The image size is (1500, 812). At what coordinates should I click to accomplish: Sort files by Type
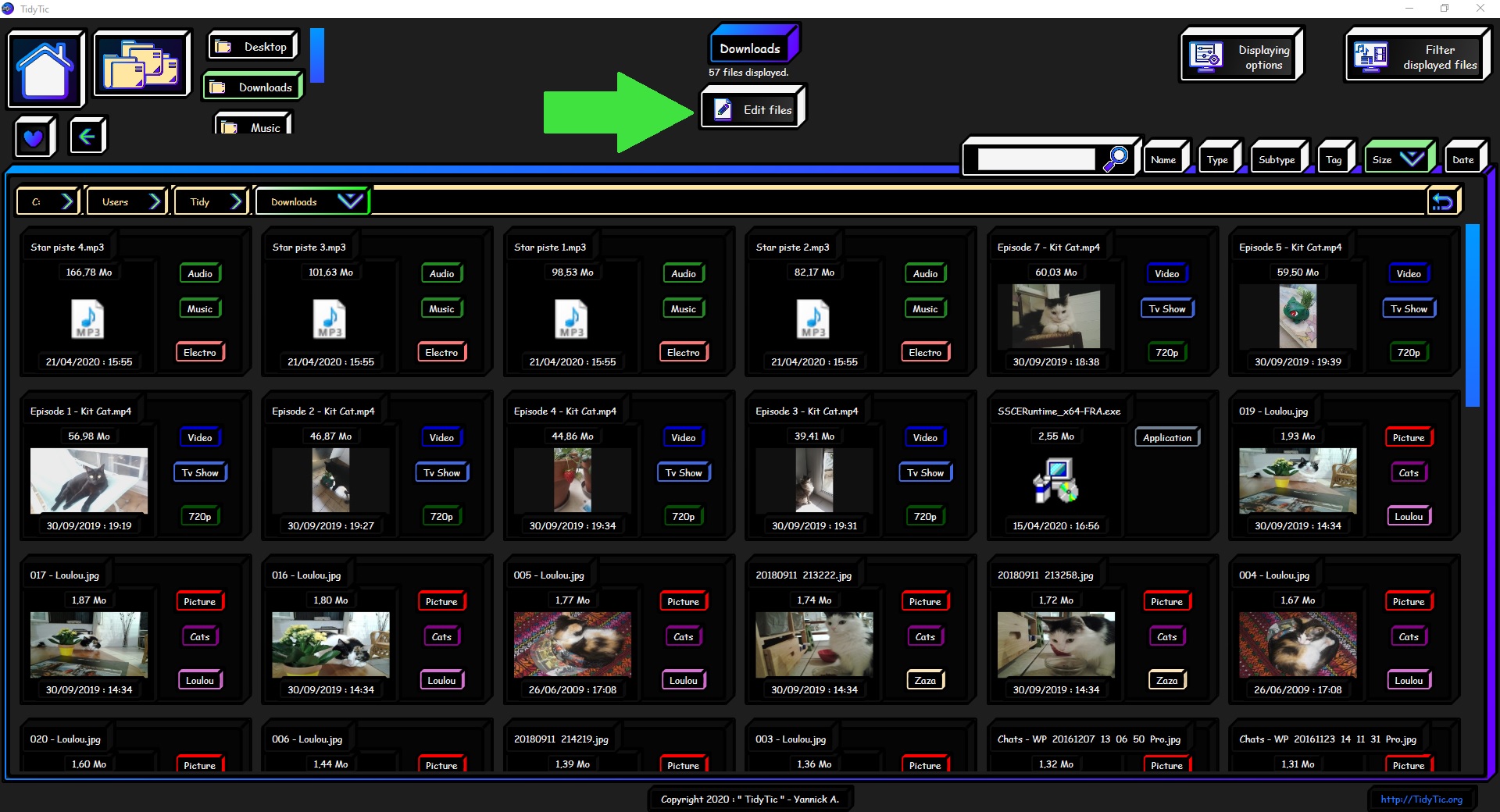1219,159
